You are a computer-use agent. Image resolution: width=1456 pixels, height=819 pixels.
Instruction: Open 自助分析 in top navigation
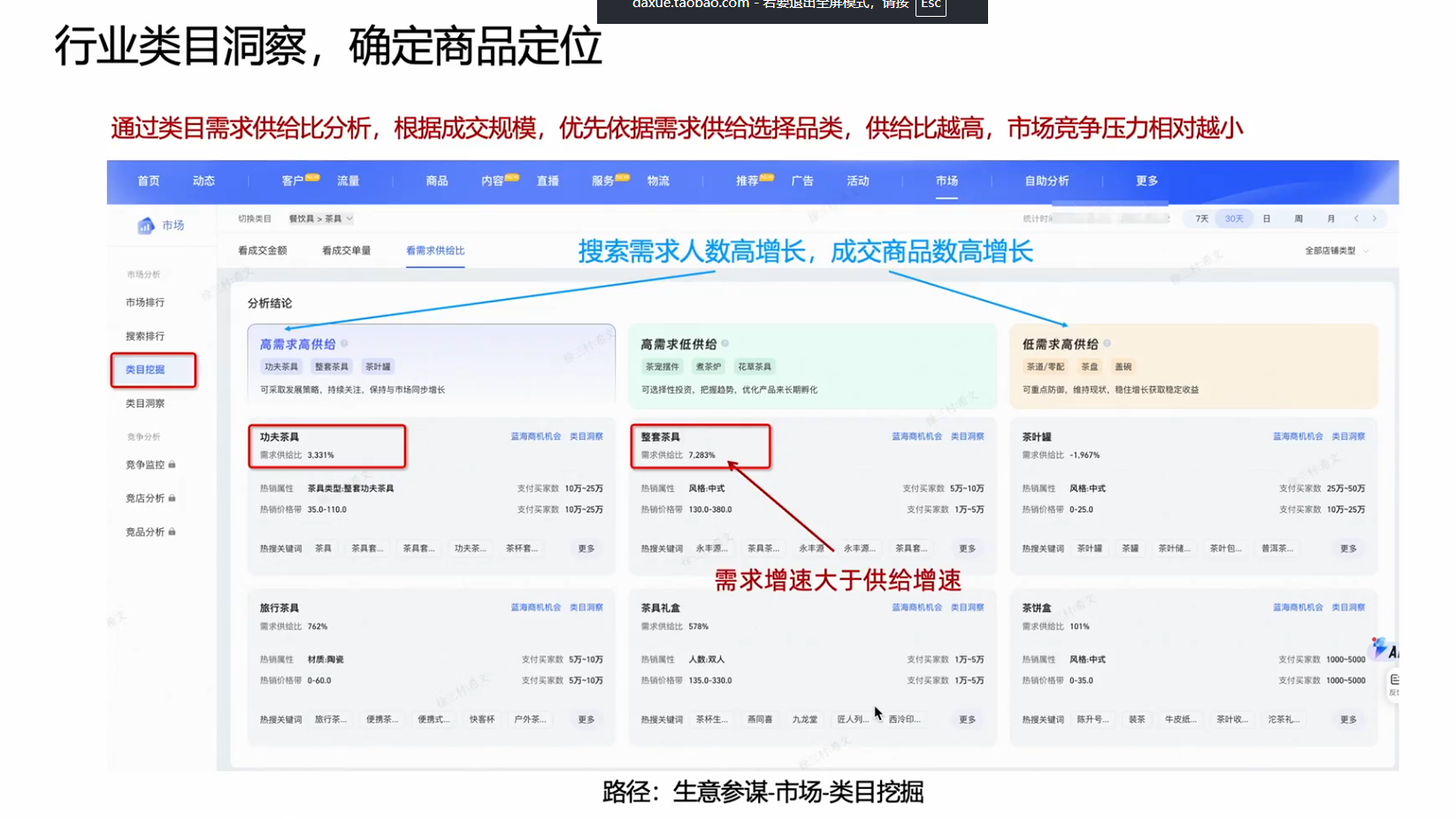click(x=1046, y=180)
